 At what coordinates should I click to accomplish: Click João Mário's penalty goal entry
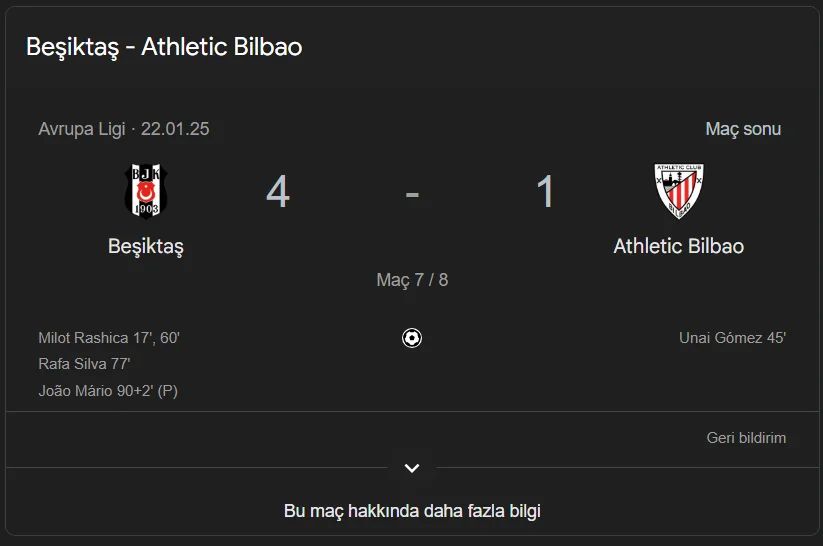point(108,391)
